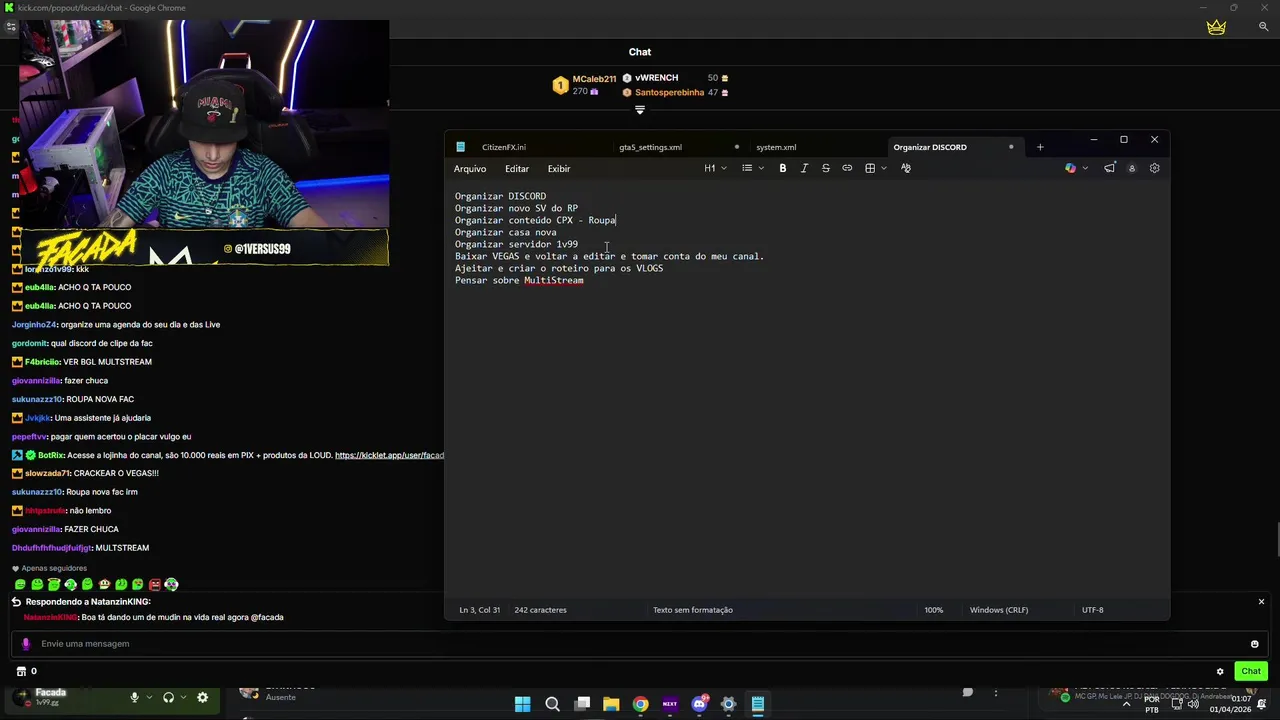Open Discord from the taskbar
1280x720 pixels.
[x=699, y=704]
